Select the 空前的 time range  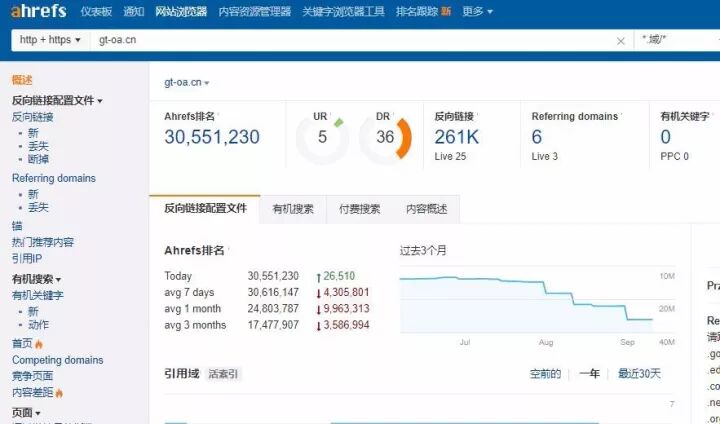pos(545,374)
